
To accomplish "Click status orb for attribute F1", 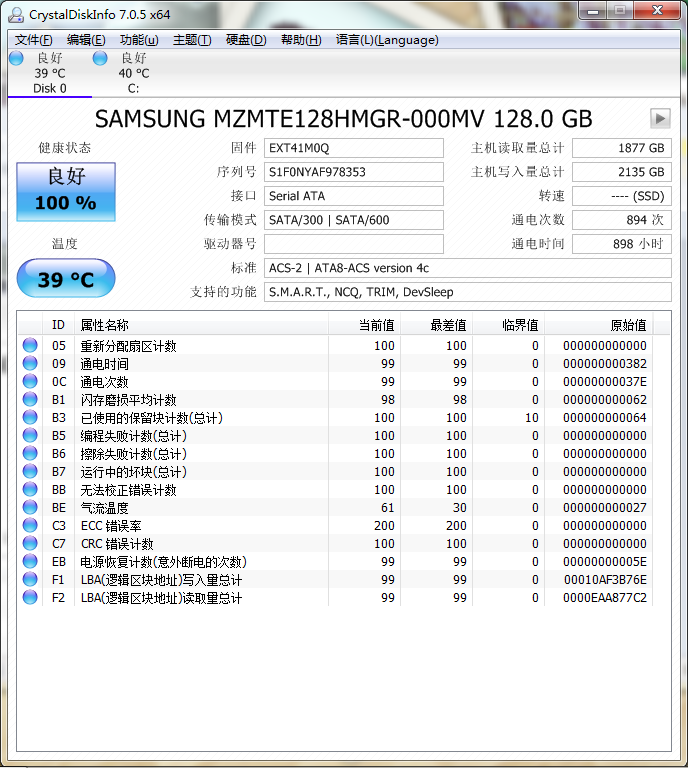I will click(x=30, y=579).
